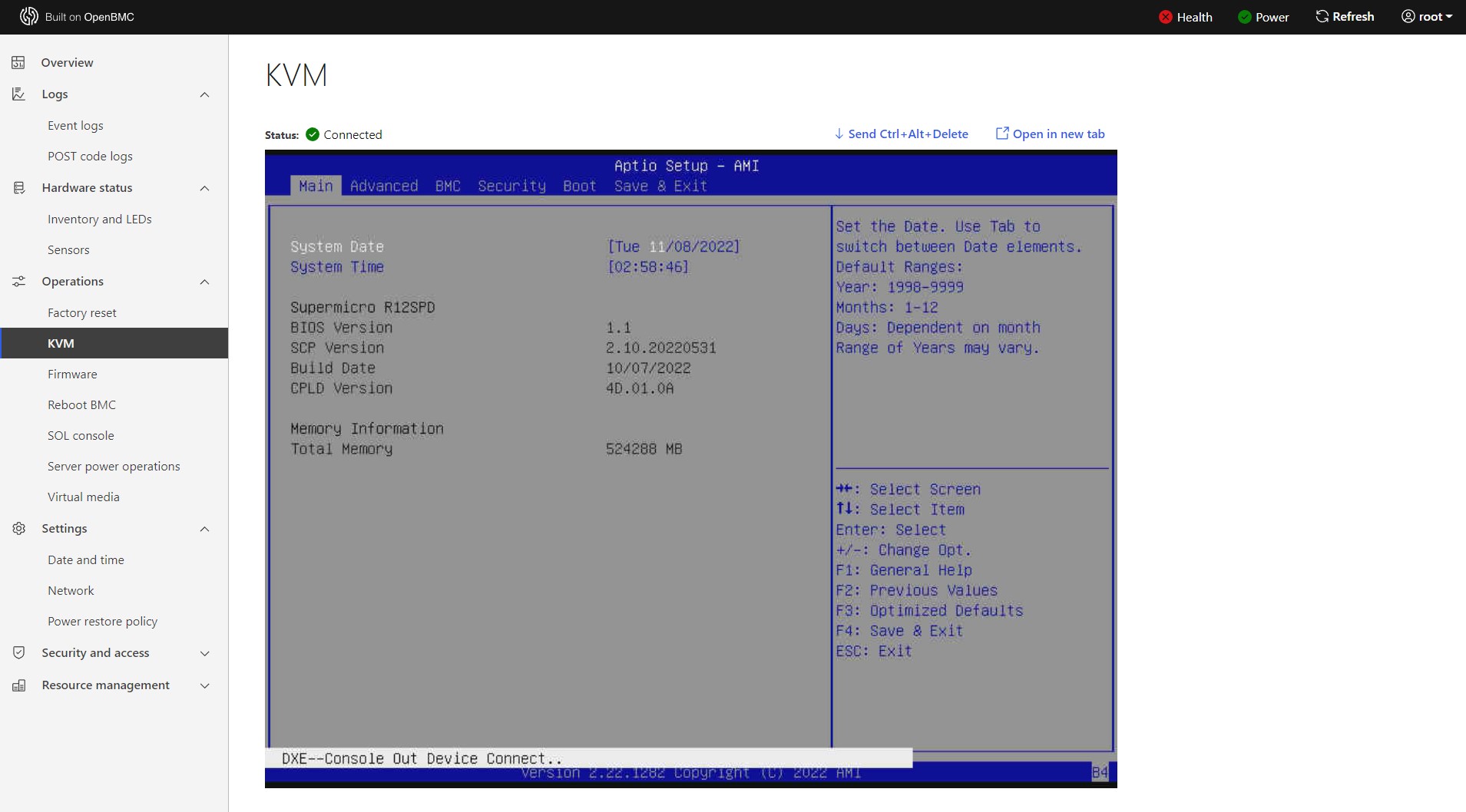The image size is (1466, 812).
Task: Expand the Security and access chevron
Action: (x=204, y=653)
